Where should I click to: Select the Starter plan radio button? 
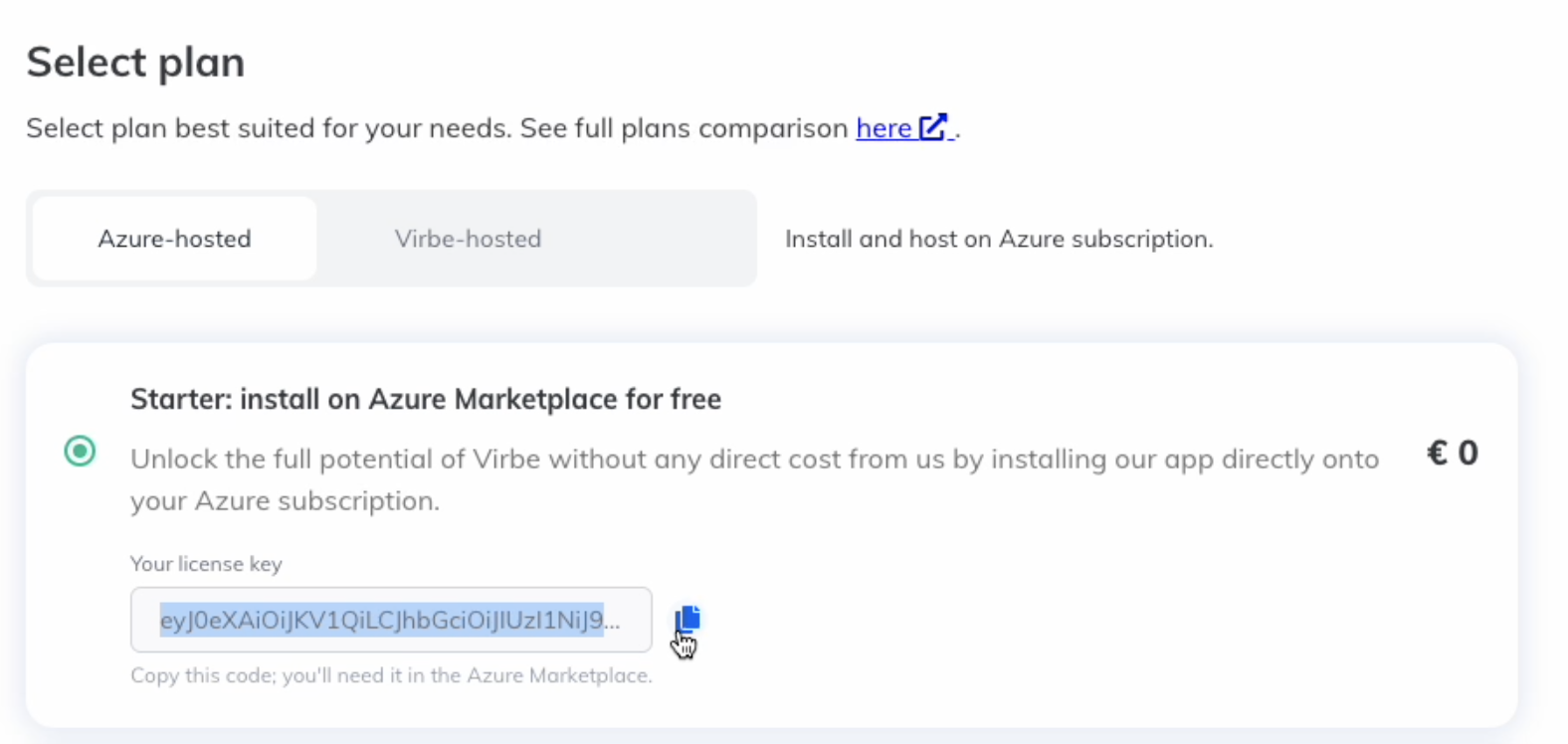point(81,452)
